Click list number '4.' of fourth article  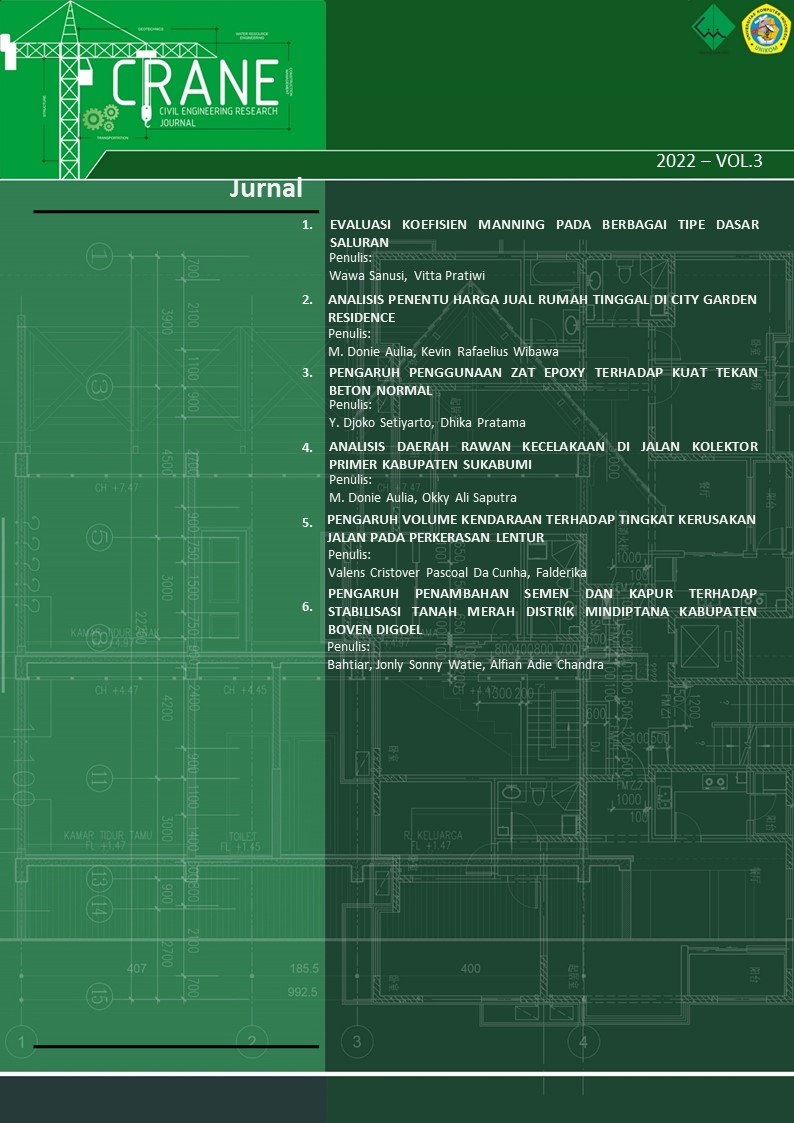(x=307, y=448)
